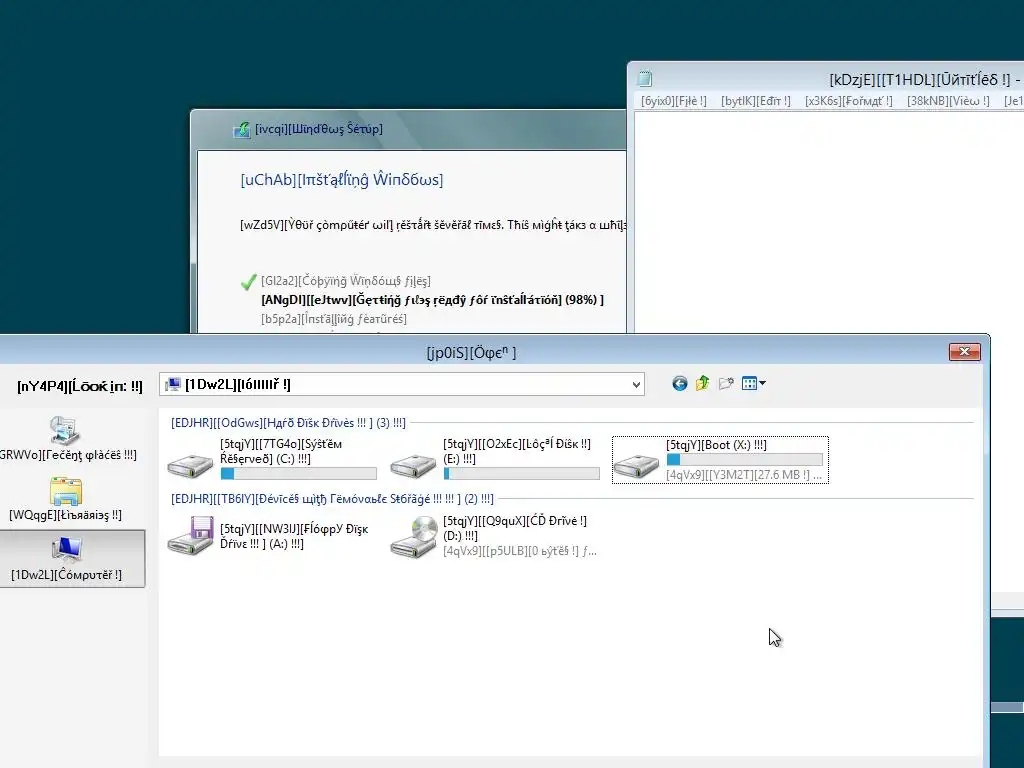This screenshot has width=1024, height=768.
Task: Select Boot (X:) drive
Action: 720,460
